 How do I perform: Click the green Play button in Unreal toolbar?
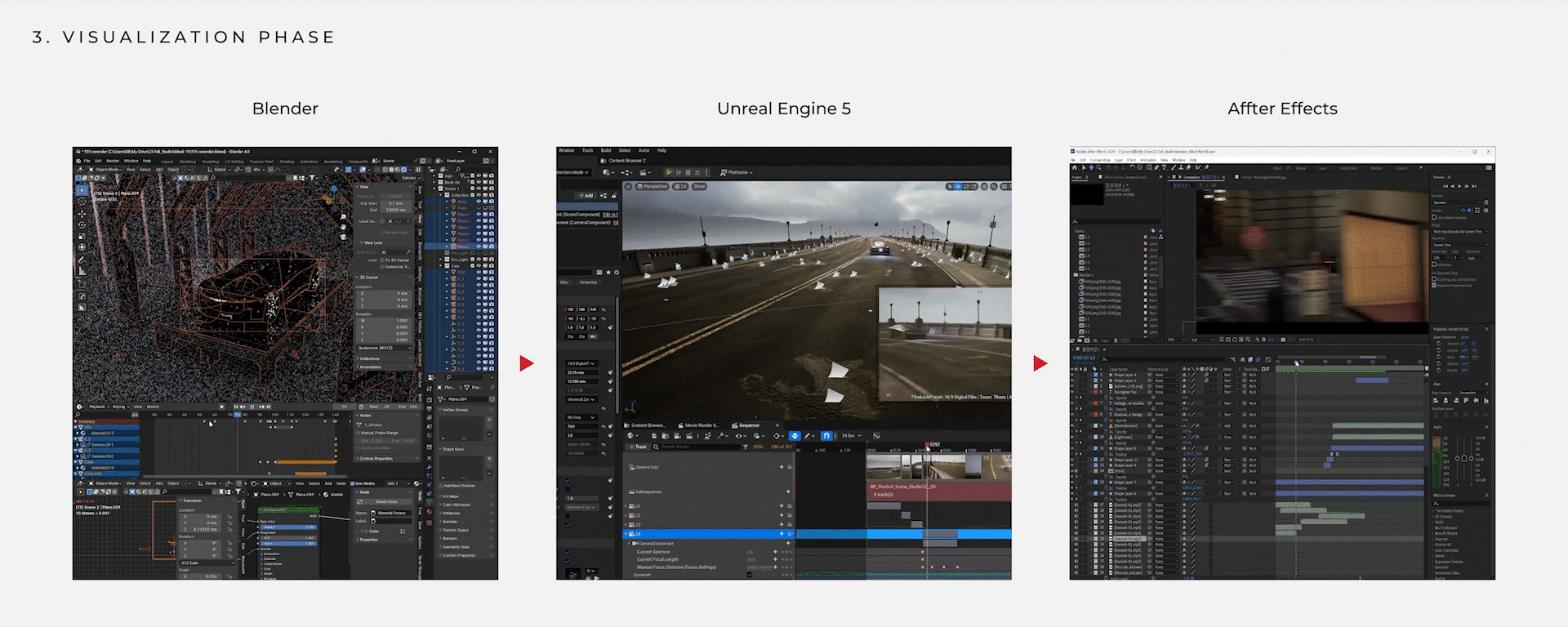tap(670, 172)
